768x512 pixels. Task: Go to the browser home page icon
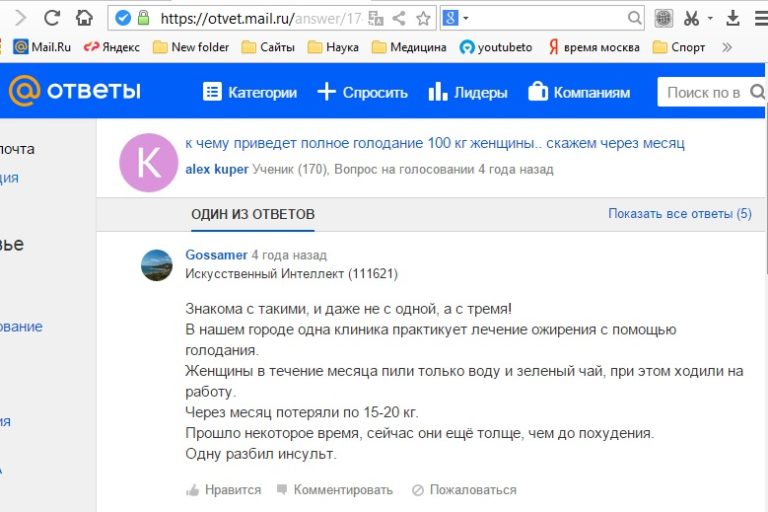click(x=84, y=18)
